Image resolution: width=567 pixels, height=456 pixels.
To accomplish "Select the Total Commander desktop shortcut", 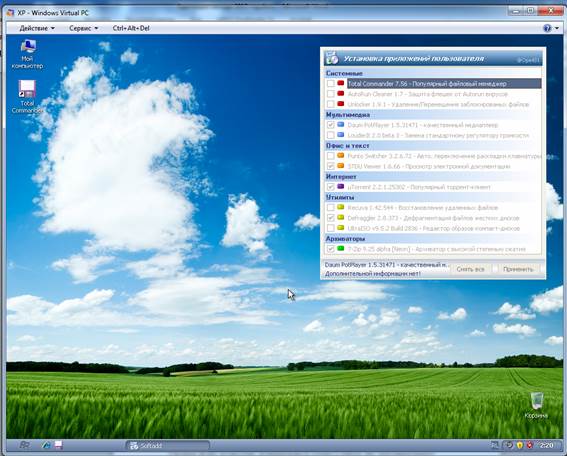I will [x=27, y=97].
